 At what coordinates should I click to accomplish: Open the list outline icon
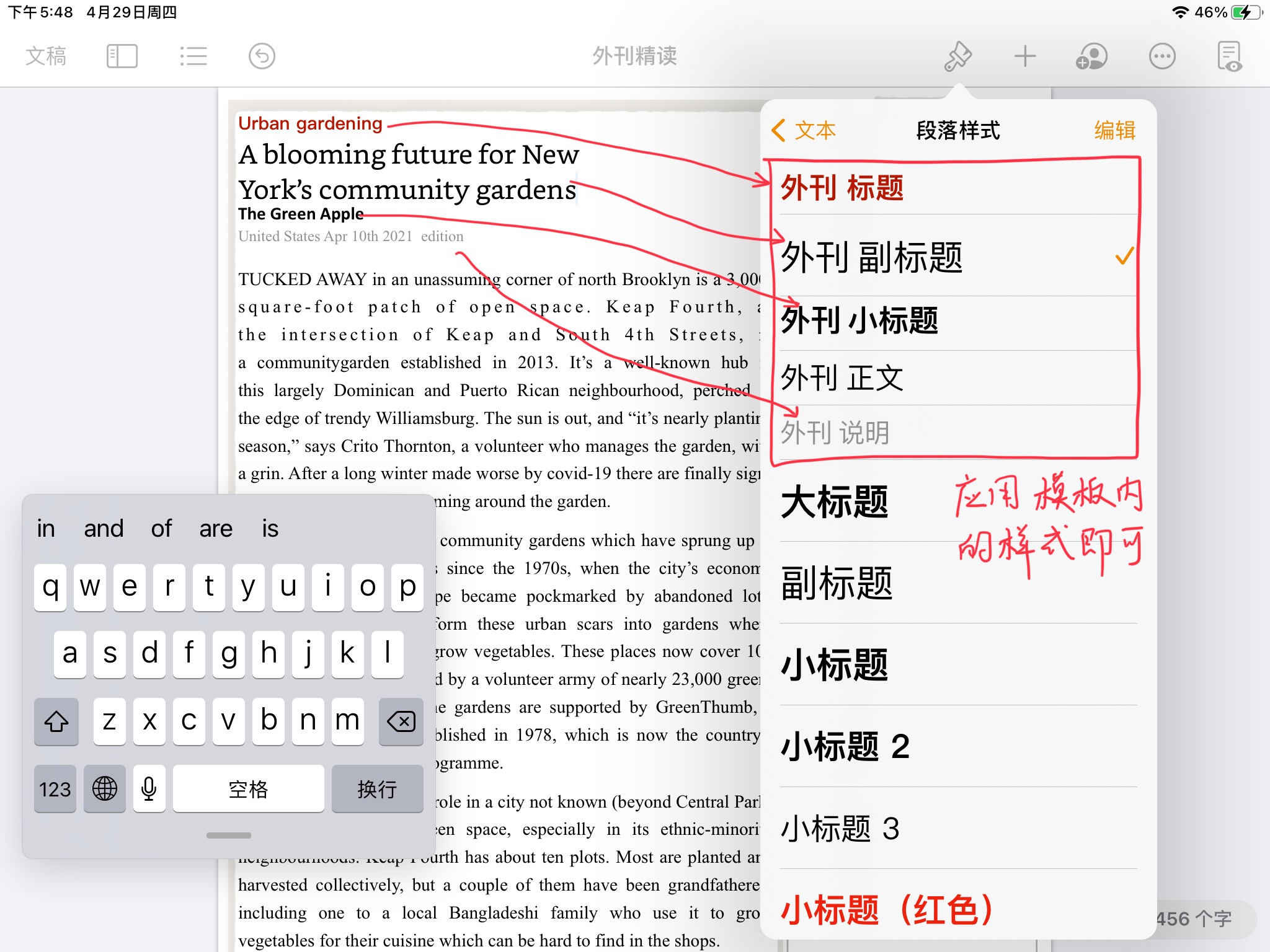(193, 56)
